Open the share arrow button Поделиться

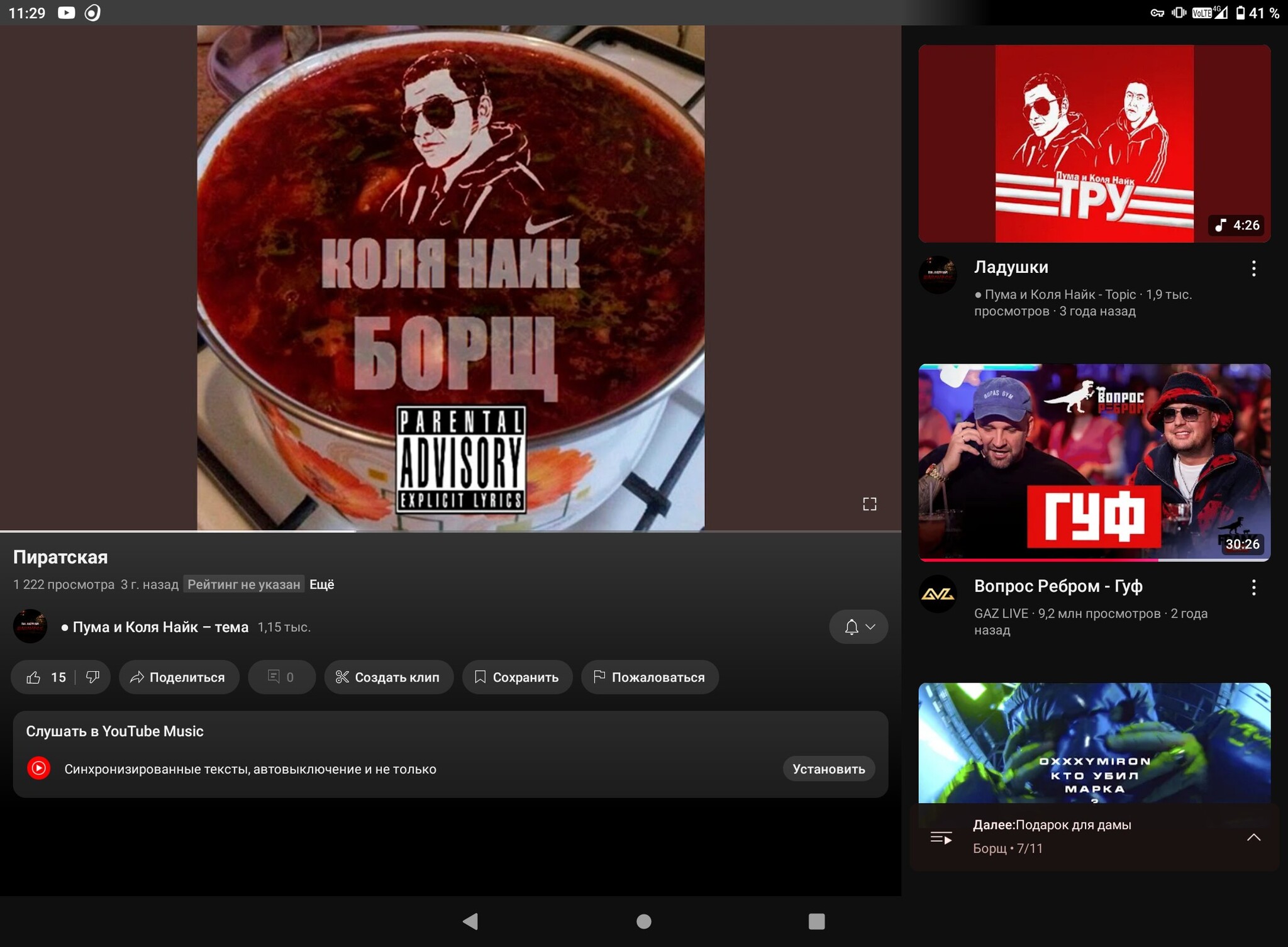point(179,677)
